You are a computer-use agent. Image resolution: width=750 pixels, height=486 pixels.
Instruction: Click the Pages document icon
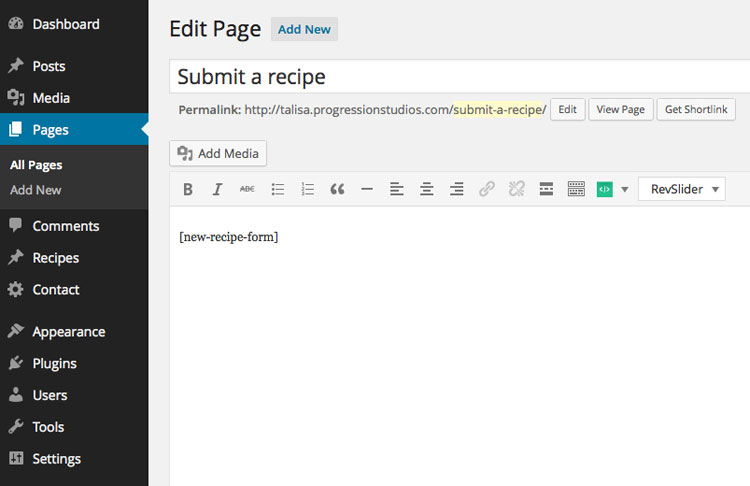(x=16, y=129)
